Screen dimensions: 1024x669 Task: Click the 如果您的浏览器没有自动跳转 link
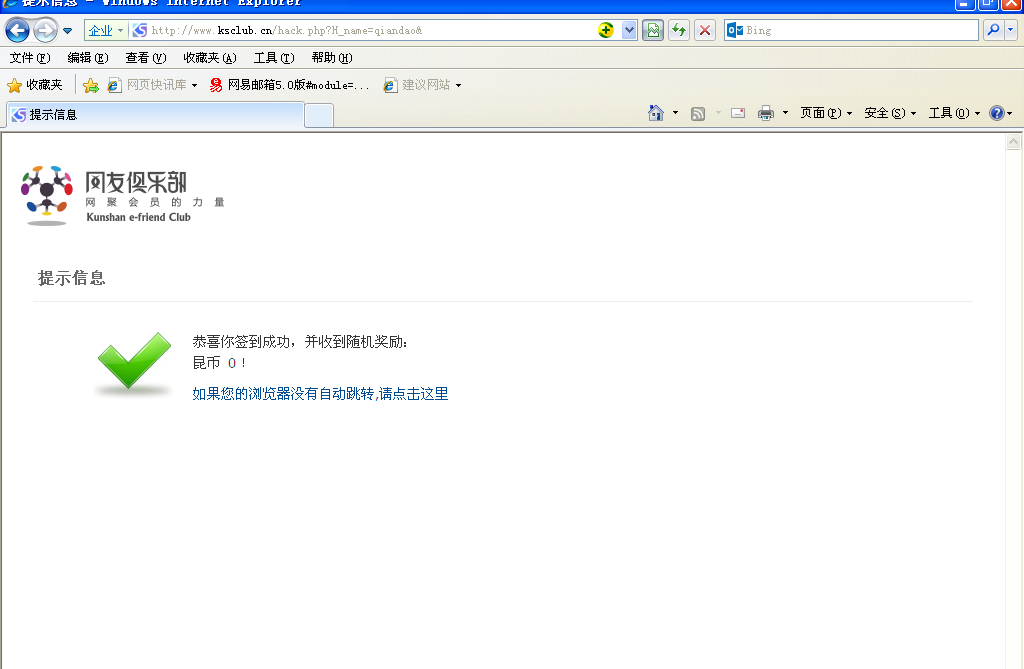(320, 394)
